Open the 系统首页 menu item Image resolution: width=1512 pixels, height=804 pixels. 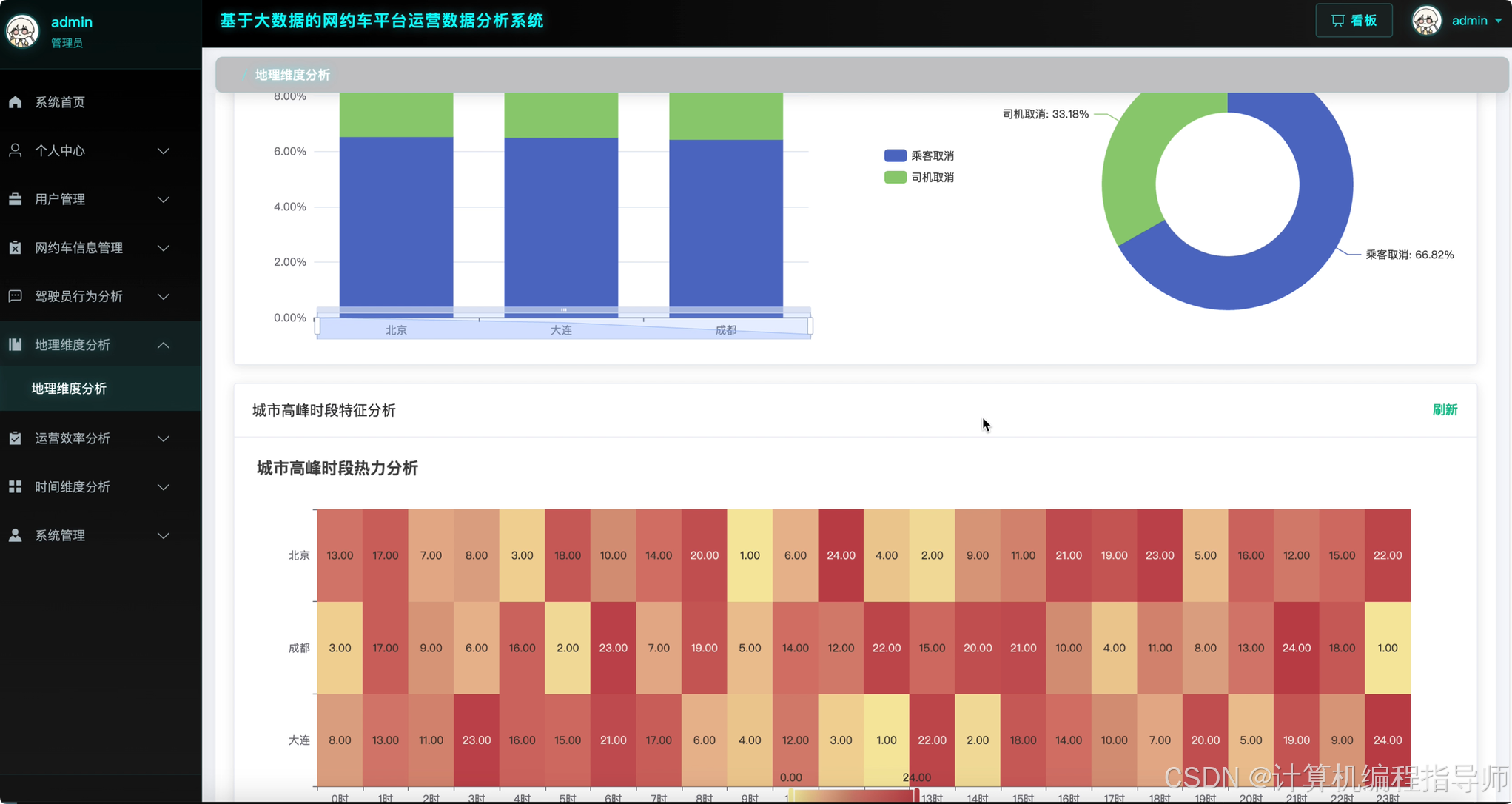click(x=60, y=102)
